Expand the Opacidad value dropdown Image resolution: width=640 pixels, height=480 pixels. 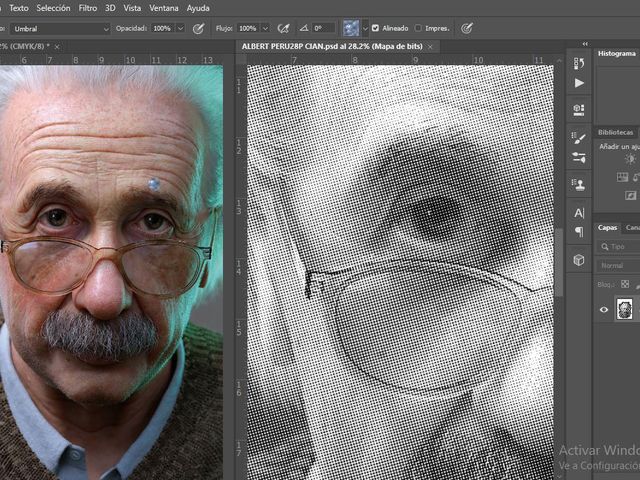click(181, 28)
